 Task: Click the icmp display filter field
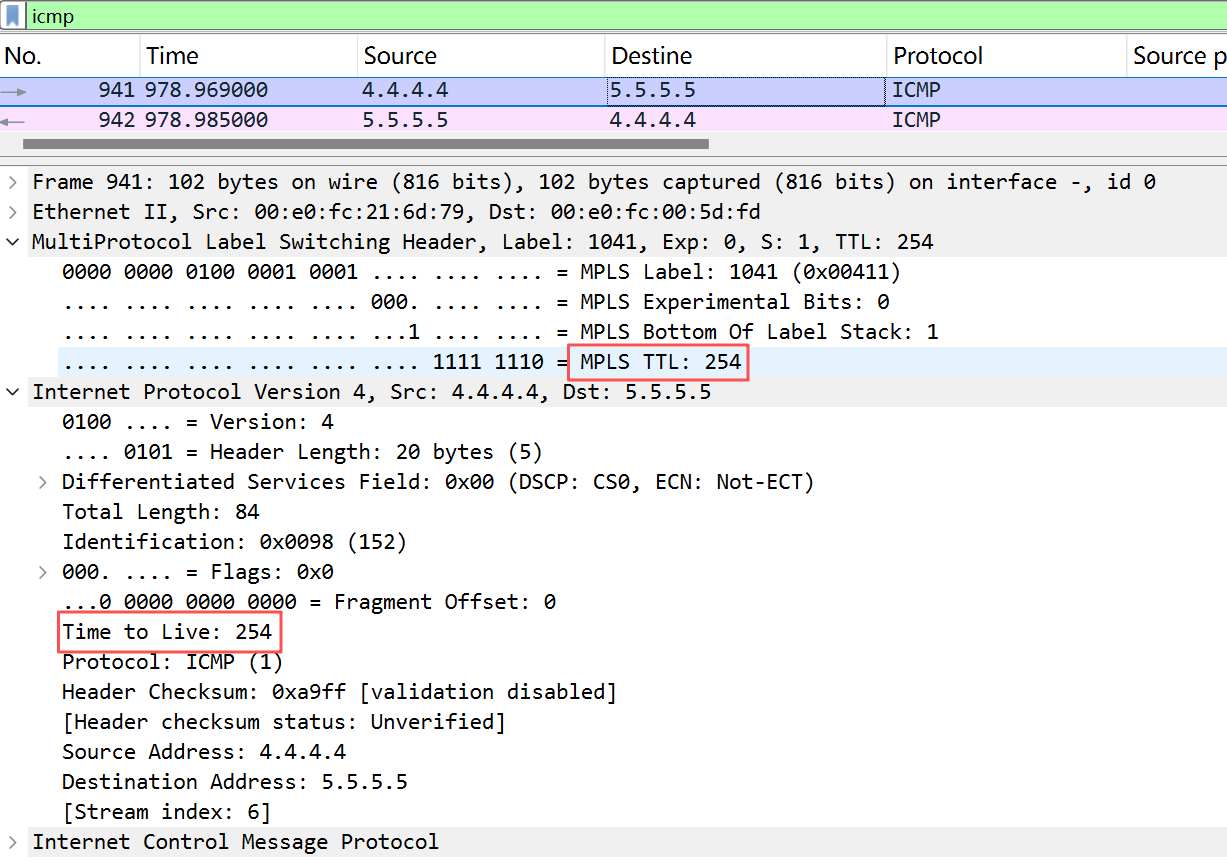(x=625, y=17)
